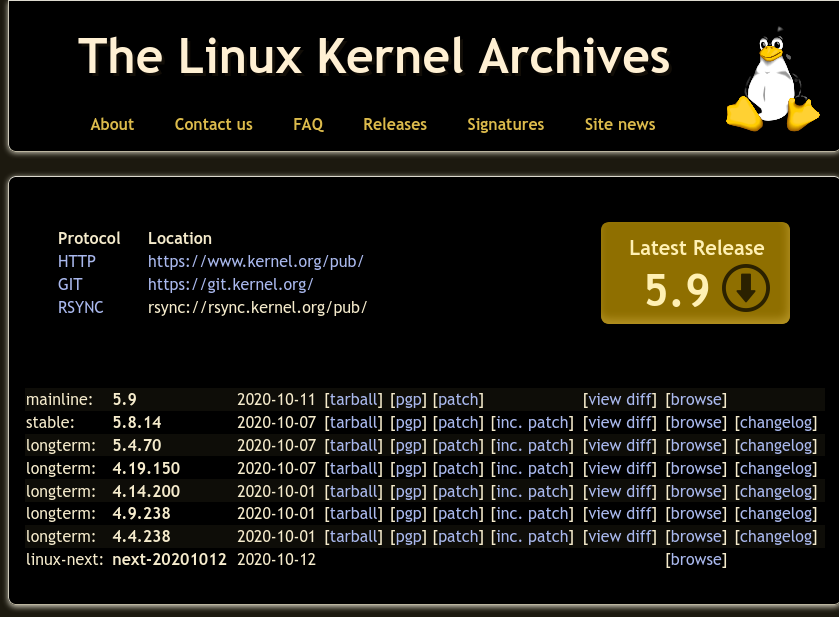Select the next-20201012 version text
Image resolution: width=839 pixels, height=617 pixels.
pyautogui.click(x=169, y=559)
